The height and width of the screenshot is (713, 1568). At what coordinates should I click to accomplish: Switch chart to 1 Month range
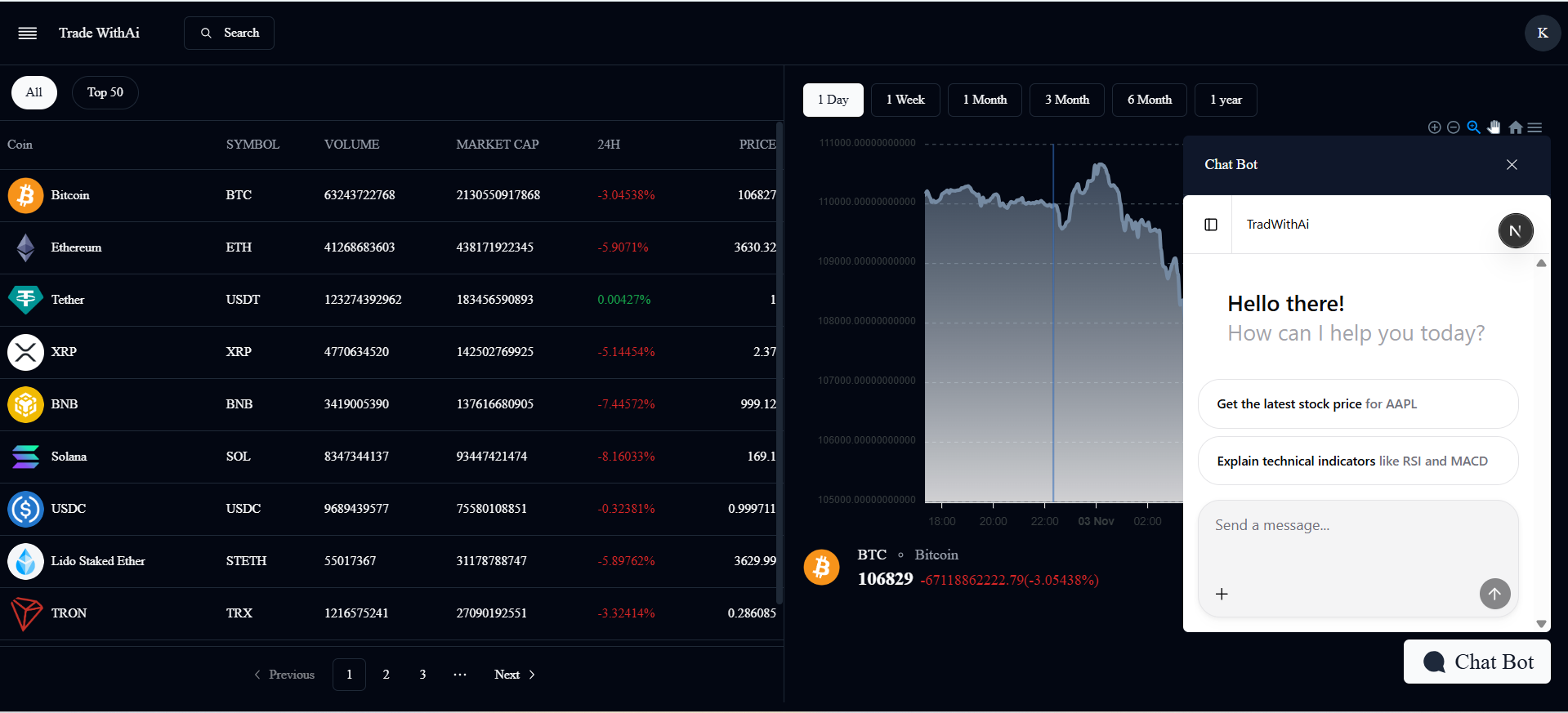(x=985, y=100)
